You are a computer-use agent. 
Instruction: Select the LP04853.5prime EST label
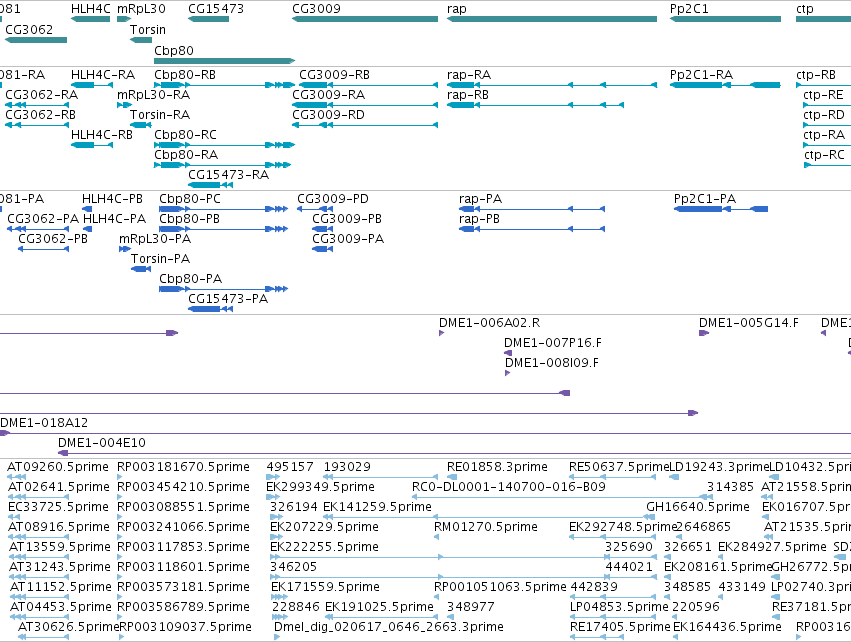pyautogui.click(x=619, y=606)
